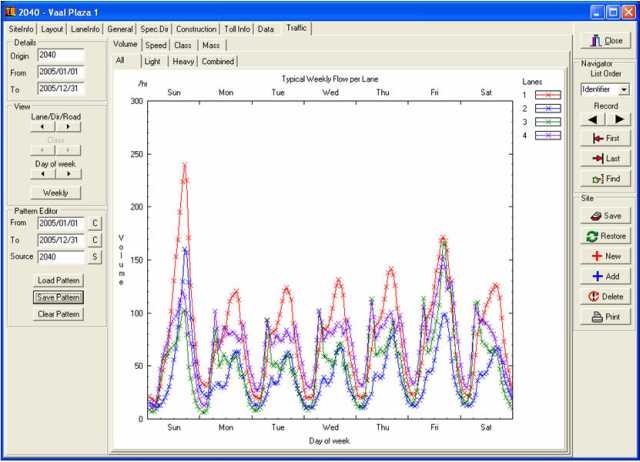Click the Details To date field
The width and height of the screenshot is (640, 462).
61,89
